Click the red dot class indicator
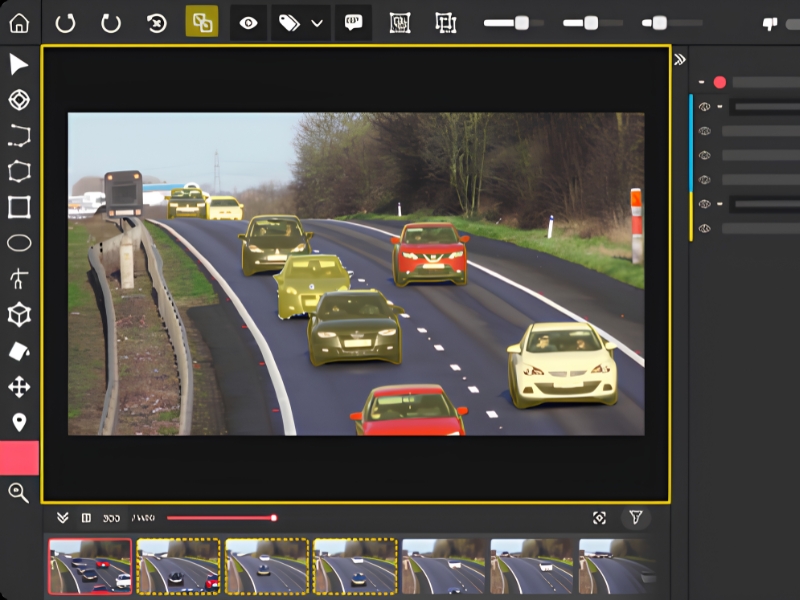Viewport: 800px width, 600px height. pos(719,82)
